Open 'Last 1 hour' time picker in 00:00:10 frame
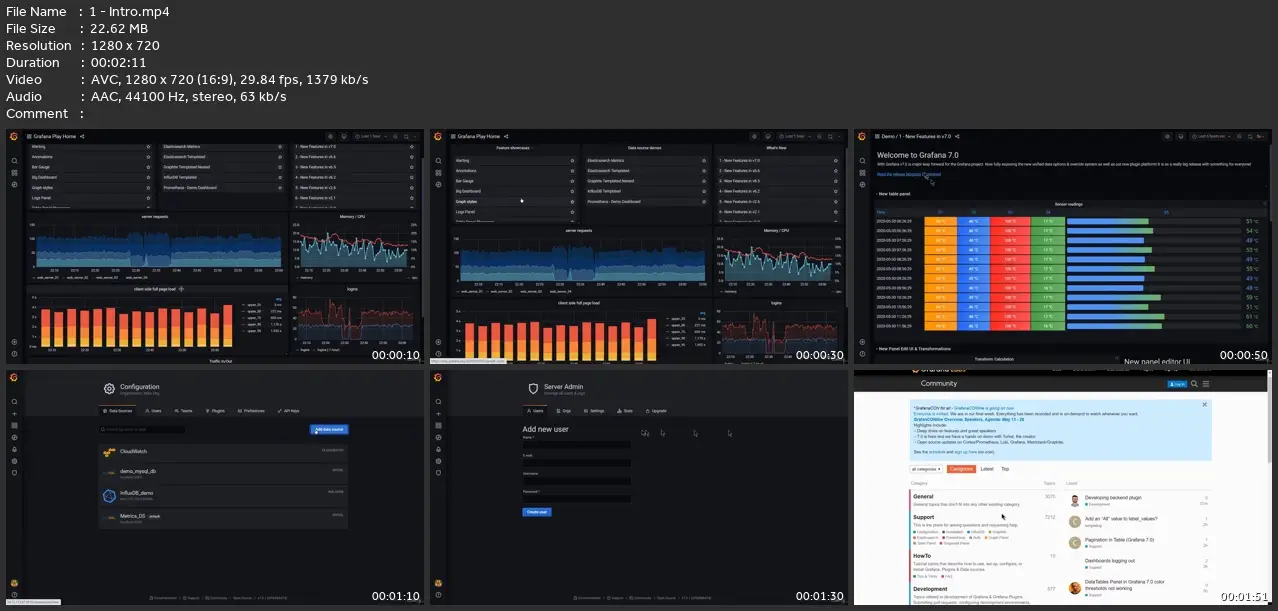The image size is (1278, 611). click(x=369, y=136)
